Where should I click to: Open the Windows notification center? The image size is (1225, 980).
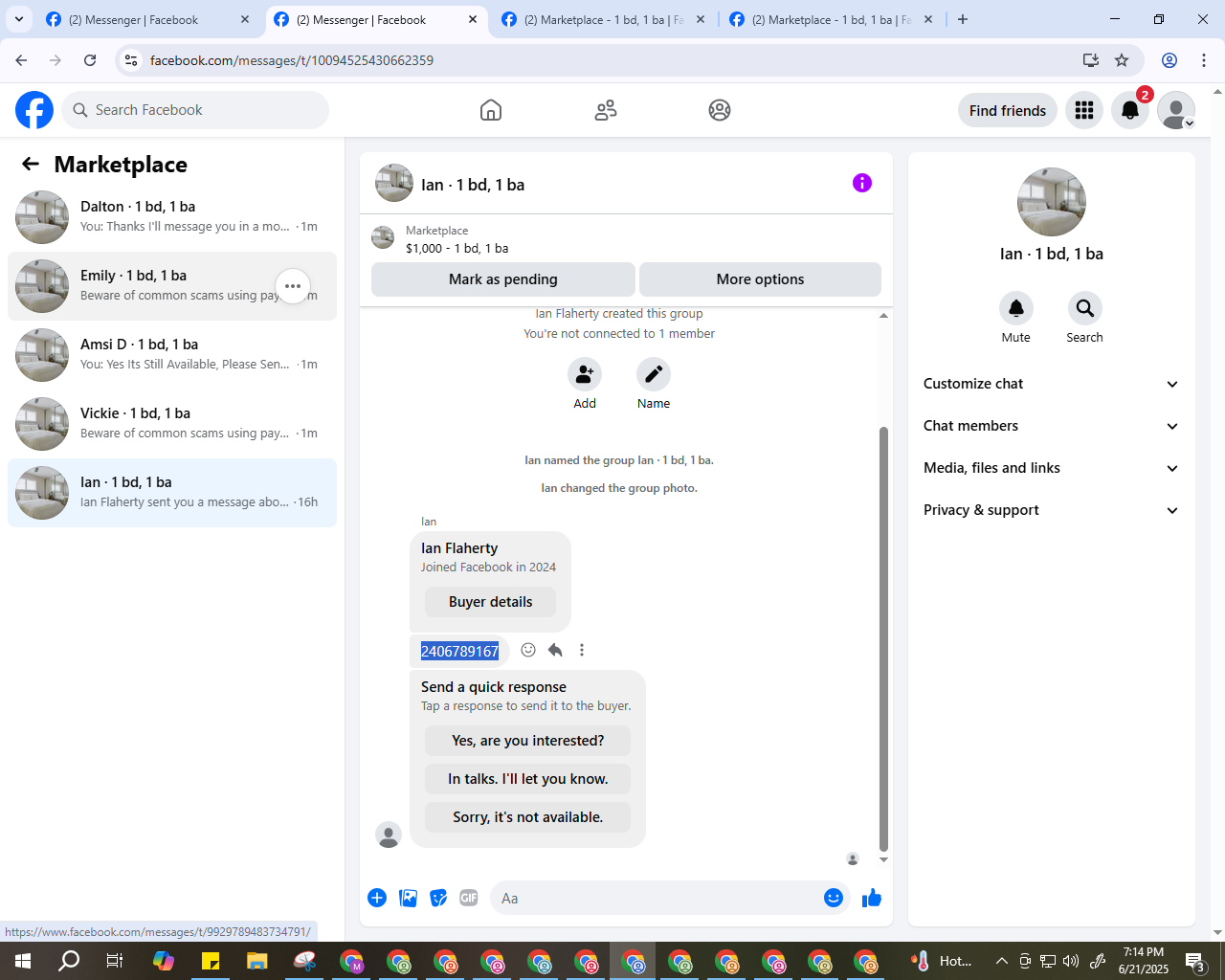coord(1195,961)
